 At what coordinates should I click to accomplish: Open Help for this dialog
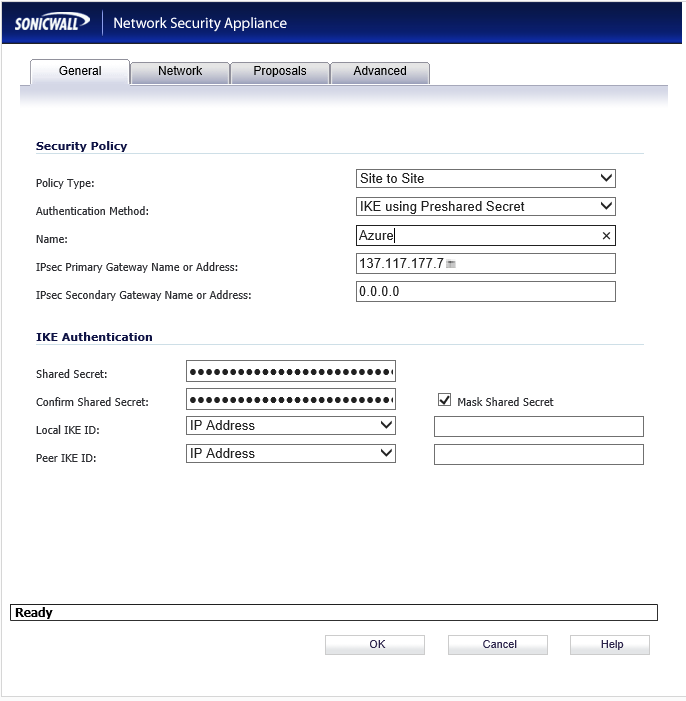coord(611,645)
